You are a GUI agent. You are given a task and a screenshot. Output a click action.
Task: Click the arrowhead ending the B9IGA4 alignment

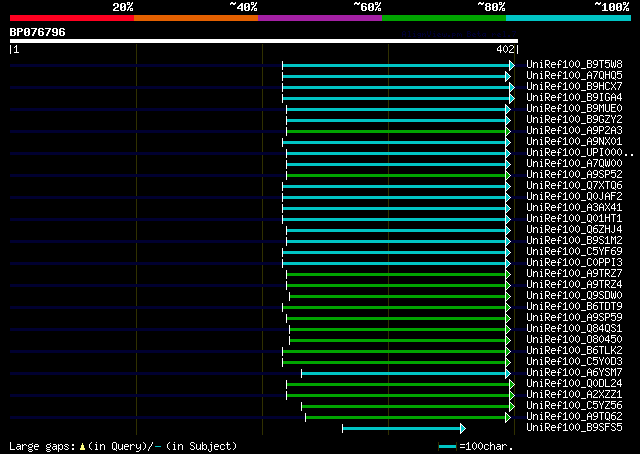pyautogui.click(x=512, y=98)
